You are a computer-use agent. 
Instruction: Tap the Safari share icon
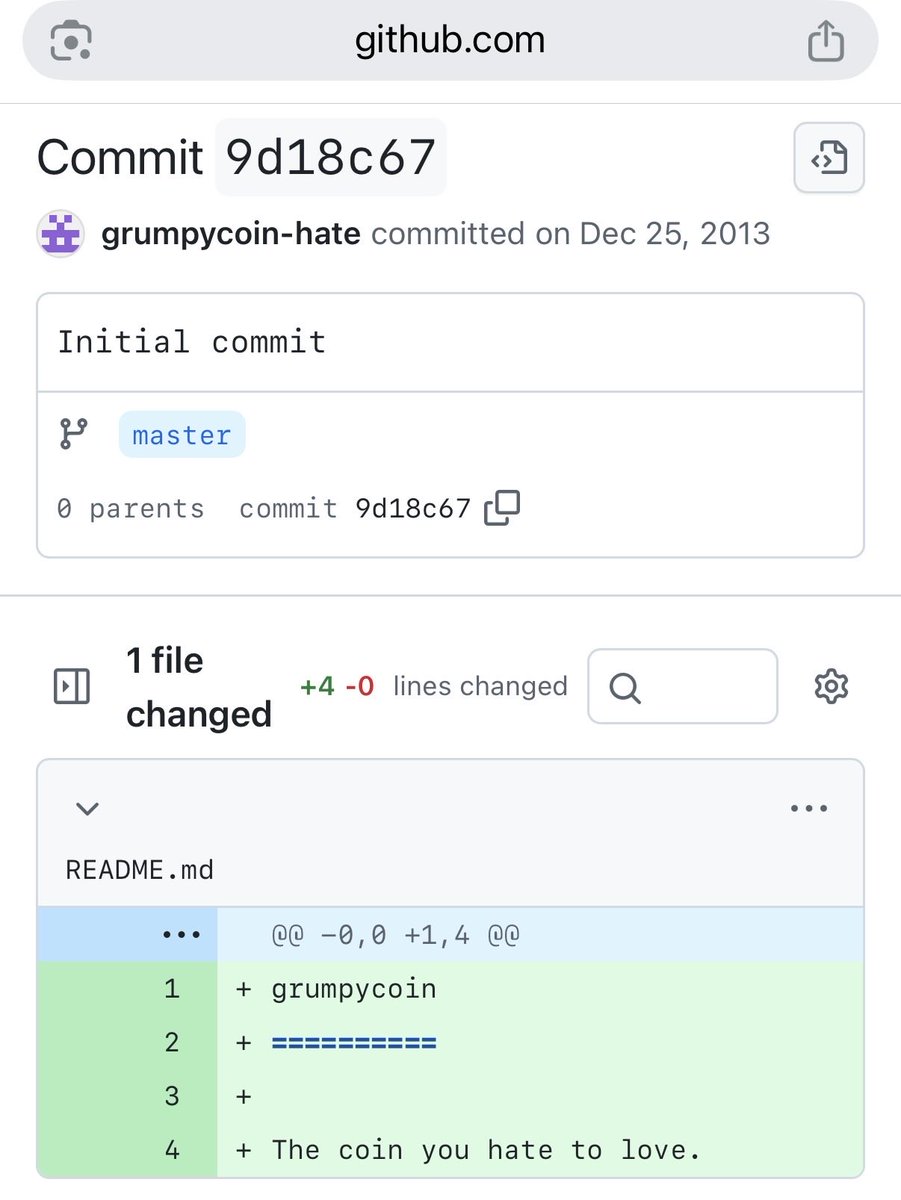826,42
